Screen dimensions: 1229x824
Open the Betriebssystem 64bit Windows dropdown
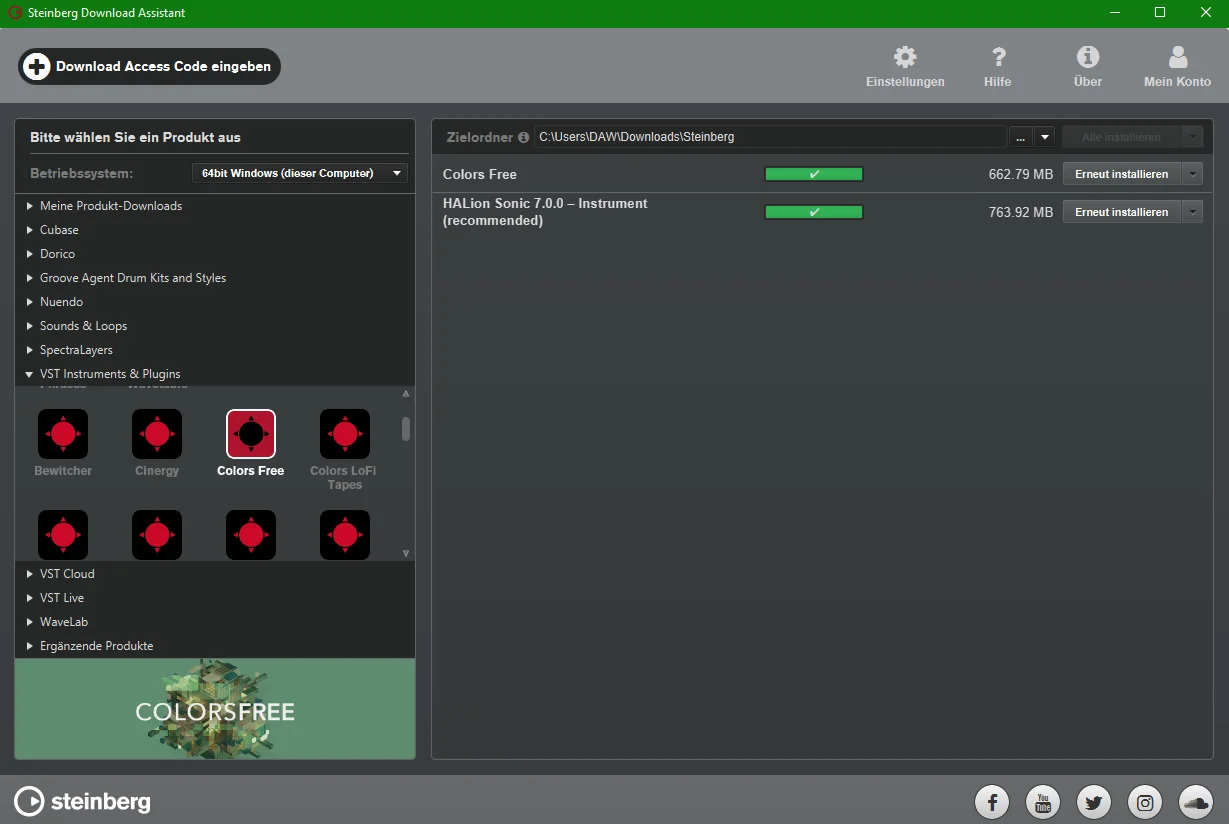point(300,173)
